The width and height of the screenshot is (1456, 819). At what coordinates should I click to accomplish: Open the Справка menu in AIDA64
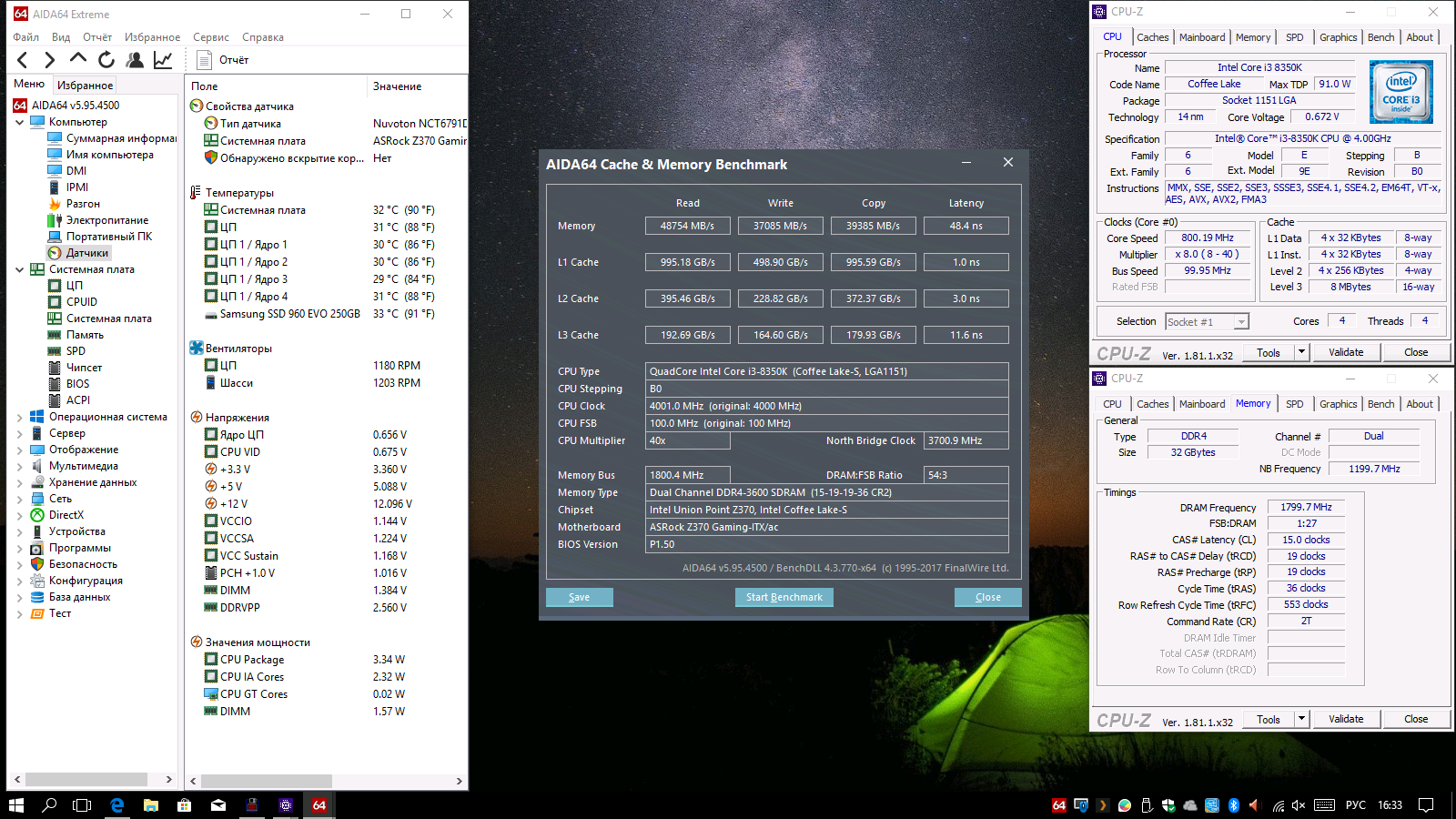point(263,37)
